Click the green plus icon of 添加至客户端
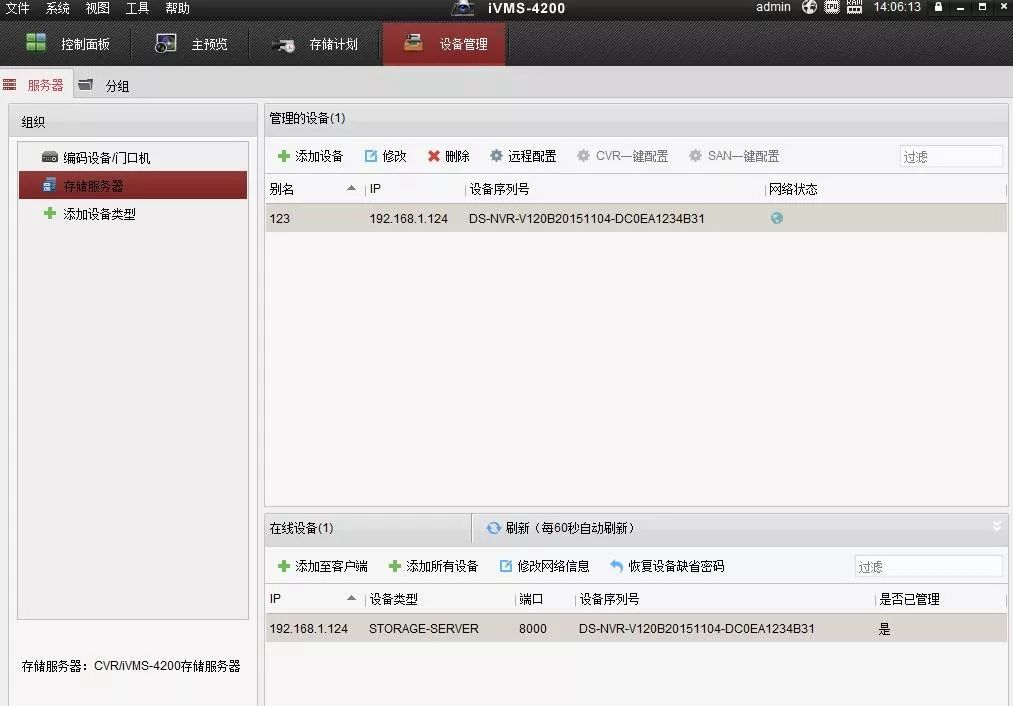Screen dimensions: 1013x706 click(283, 566)
